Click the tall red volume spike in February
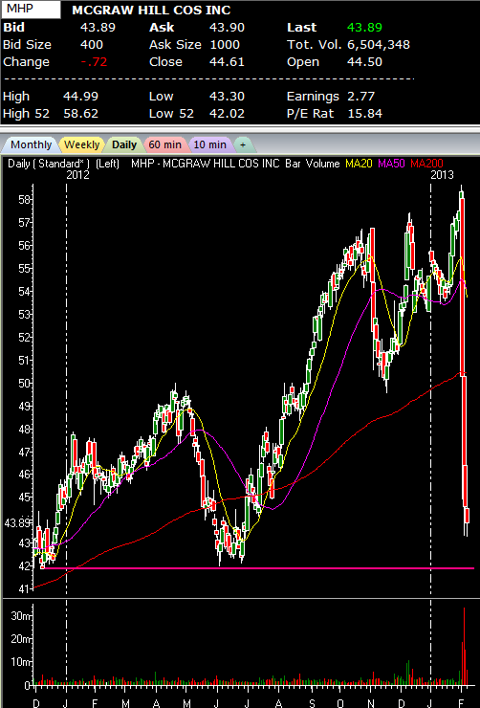This screenshot has height=708, width=480. pyautogui.click(x=464, y=646)
